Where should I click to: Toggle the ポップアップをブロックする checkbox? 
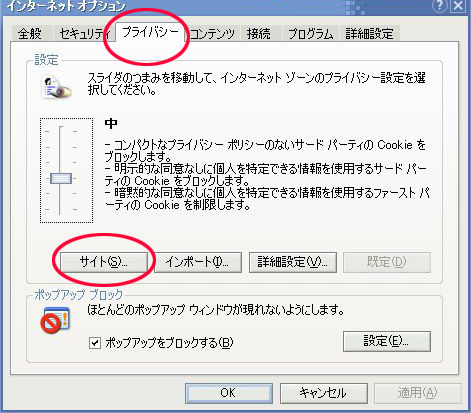point(95,342)
